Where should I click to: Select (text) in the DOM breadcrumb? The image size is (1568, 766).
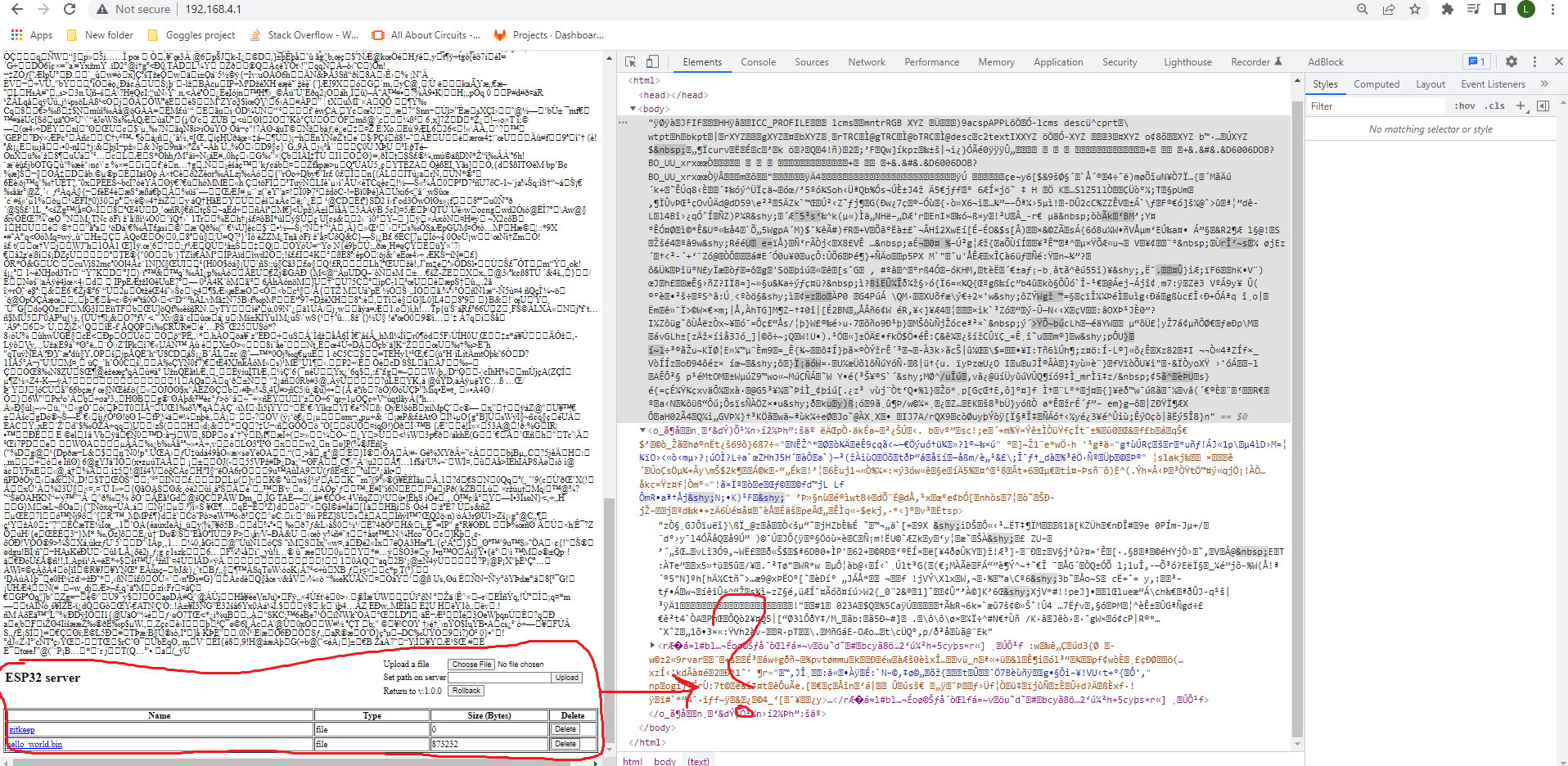pyautogui.click(x=698, y=761)
